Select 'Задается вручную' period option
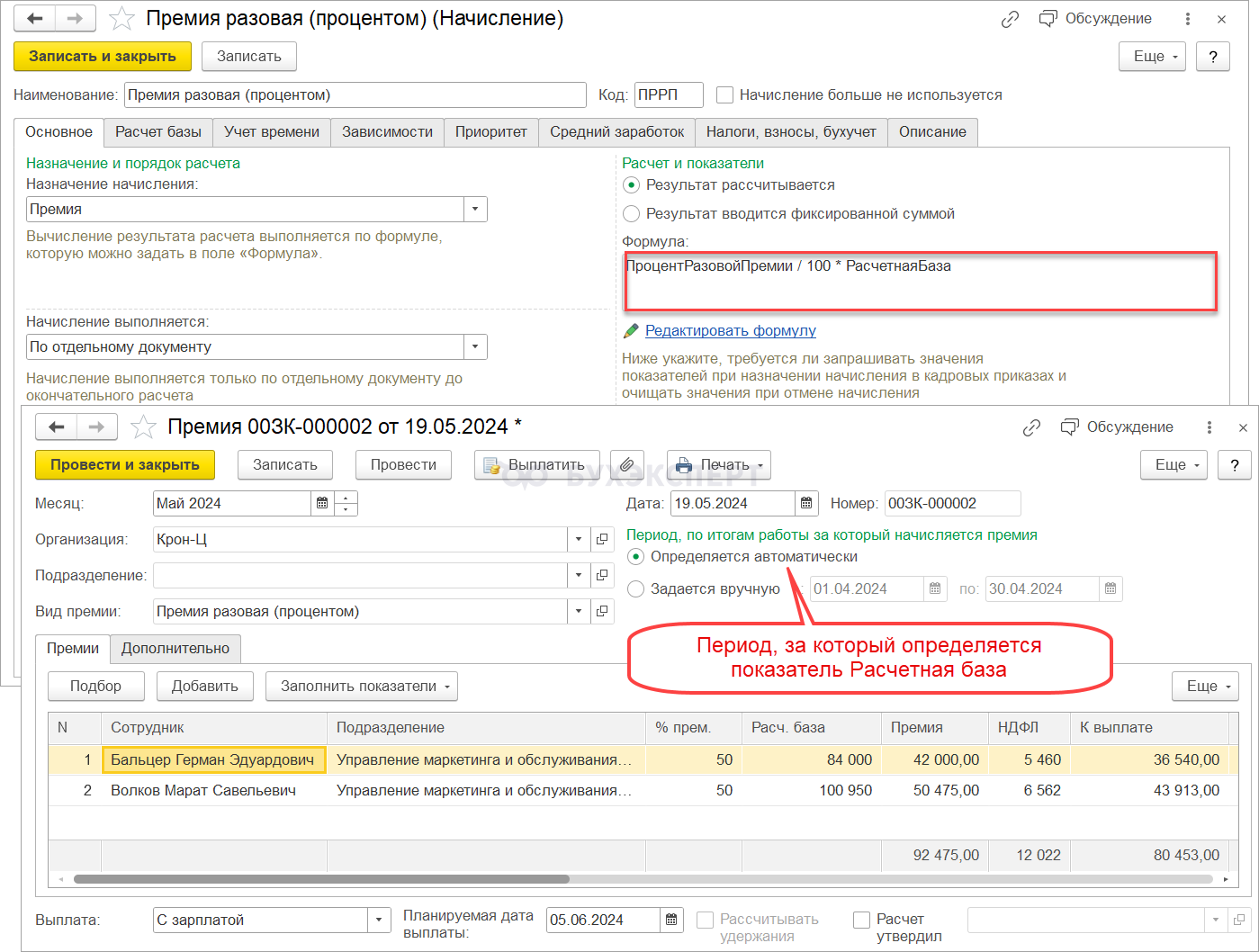This screenshot has height=952, width=1259. [636, 589]
